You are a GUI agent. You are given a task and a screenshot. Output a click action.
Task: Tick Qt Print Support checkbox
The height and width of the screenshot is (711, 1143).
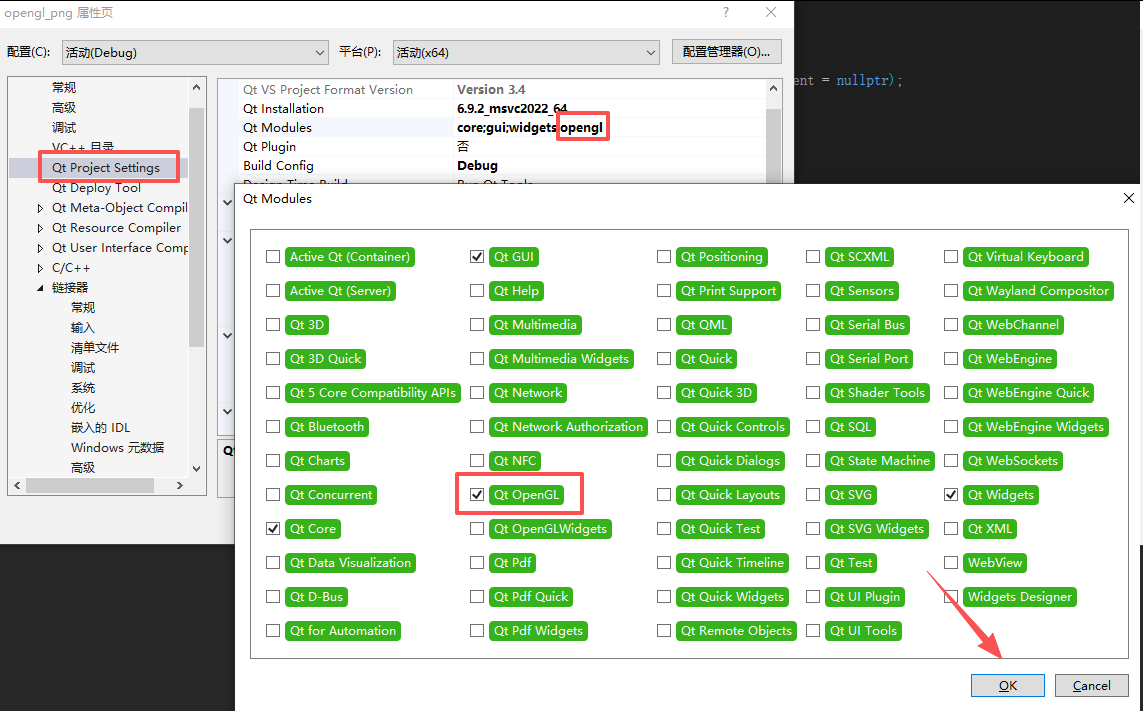663,290
